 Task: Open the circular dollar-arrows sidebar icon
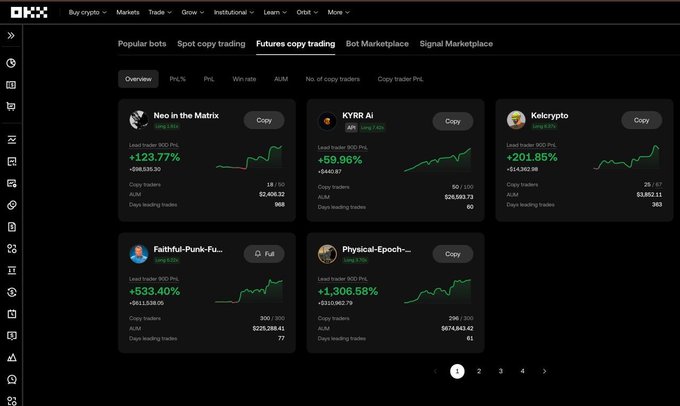click(x=12, y=292)
